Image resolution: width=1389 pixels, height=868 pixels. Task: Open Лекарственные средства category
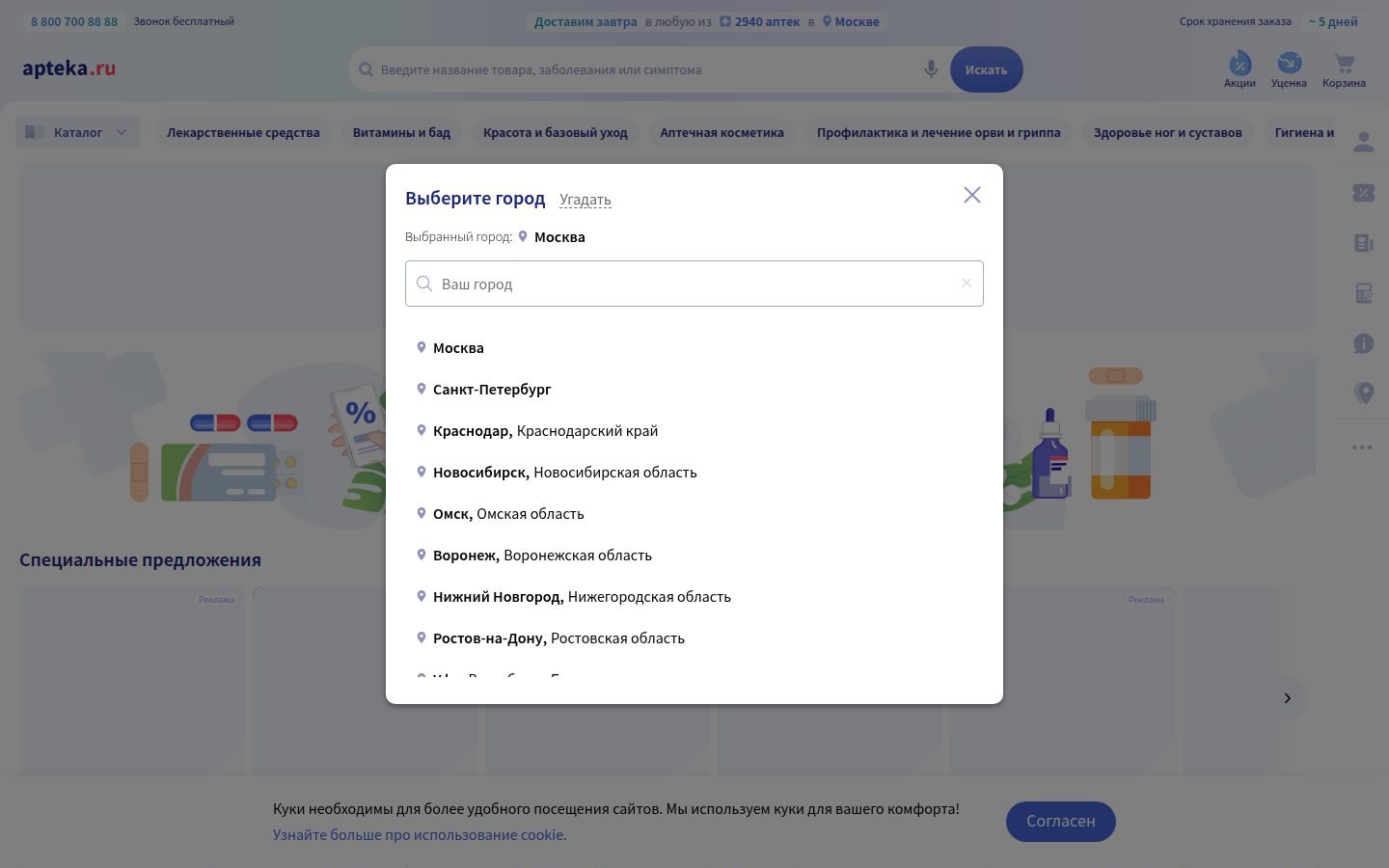(243, 132)
